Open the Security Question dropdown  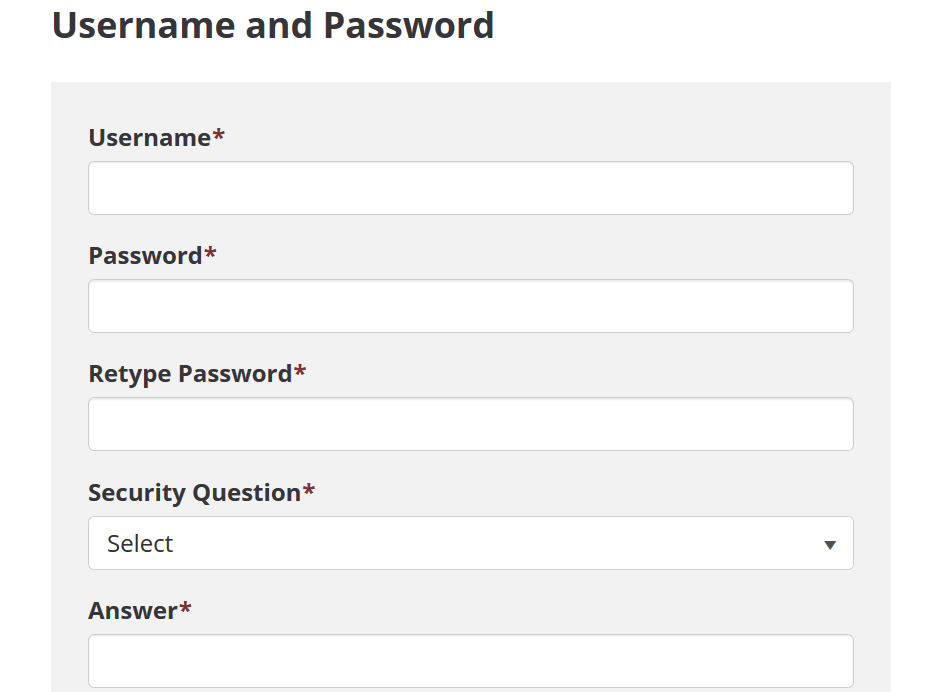coord(471,543)
